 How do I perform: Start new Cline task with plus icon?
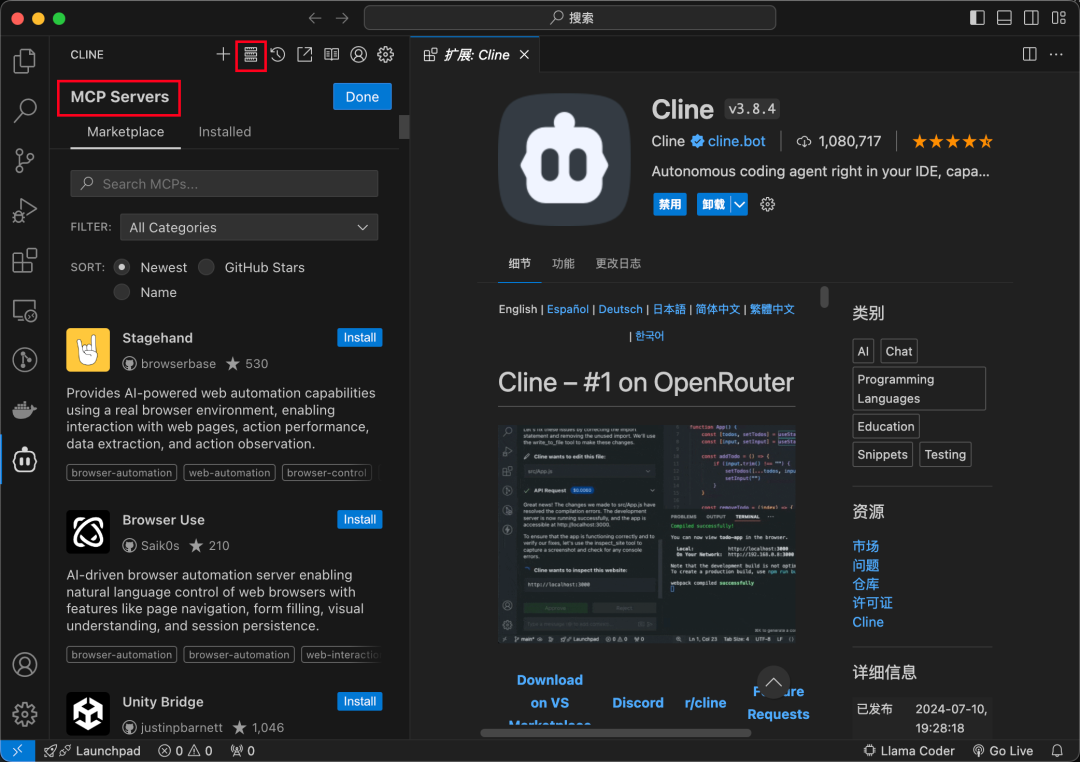click(223, 55)
